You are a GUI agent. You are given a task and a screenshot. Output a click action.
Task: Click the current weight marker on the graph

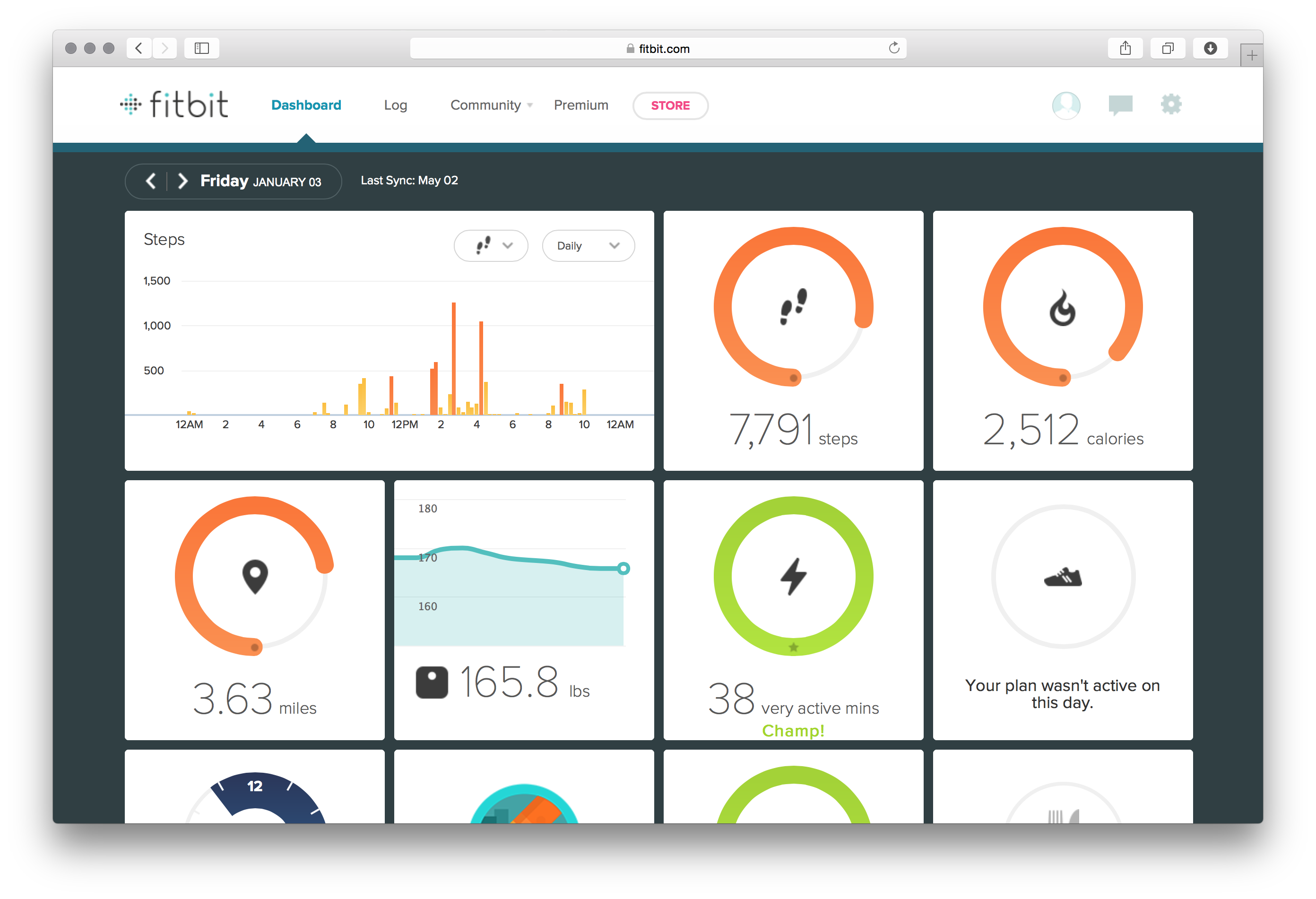coord(623,569)
